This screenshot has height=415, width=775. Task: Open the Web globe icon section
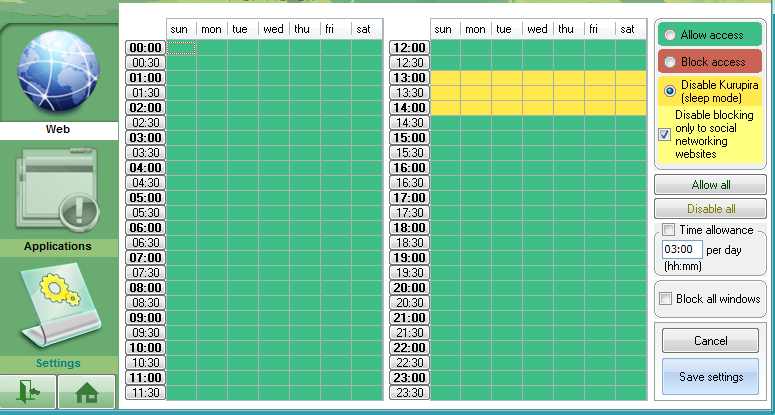click(58, 70)
